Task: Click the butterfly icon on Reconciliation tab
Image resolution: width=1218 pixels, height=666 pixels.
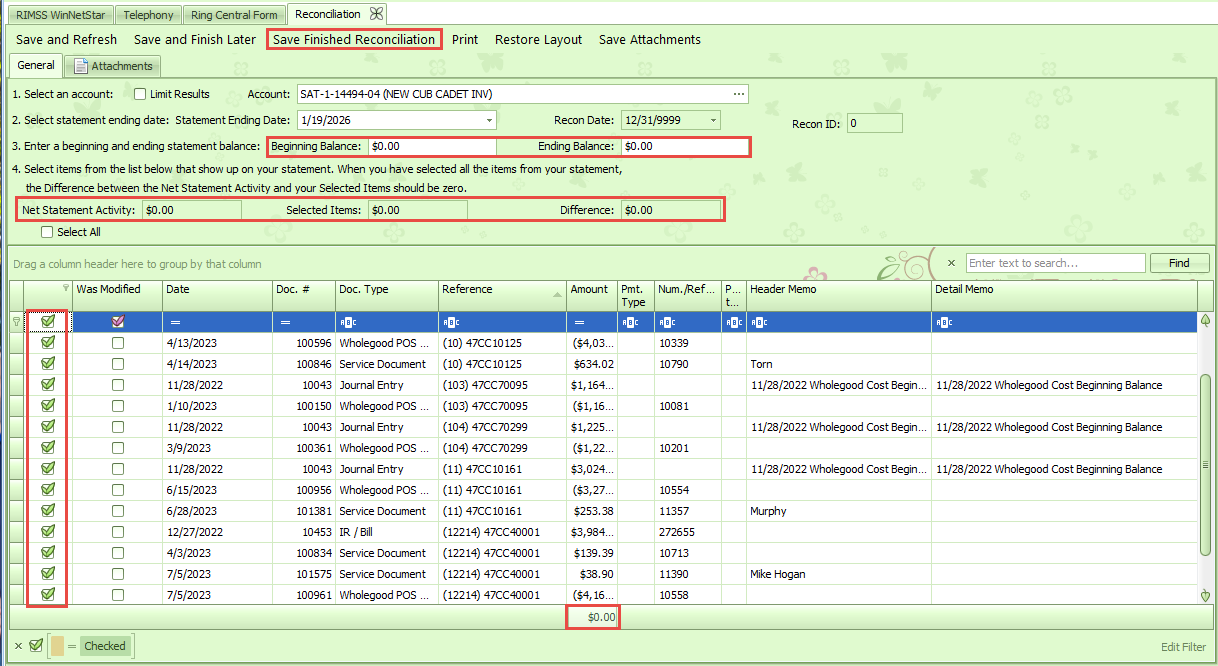Action: [x=376, y=14]
